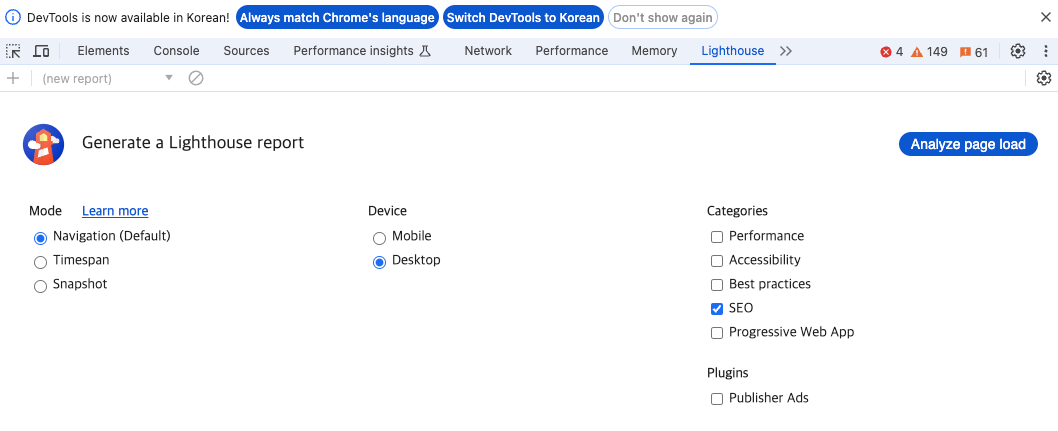Choose Mobile device
Viewport: 1058px width, 431px height.
379,238
